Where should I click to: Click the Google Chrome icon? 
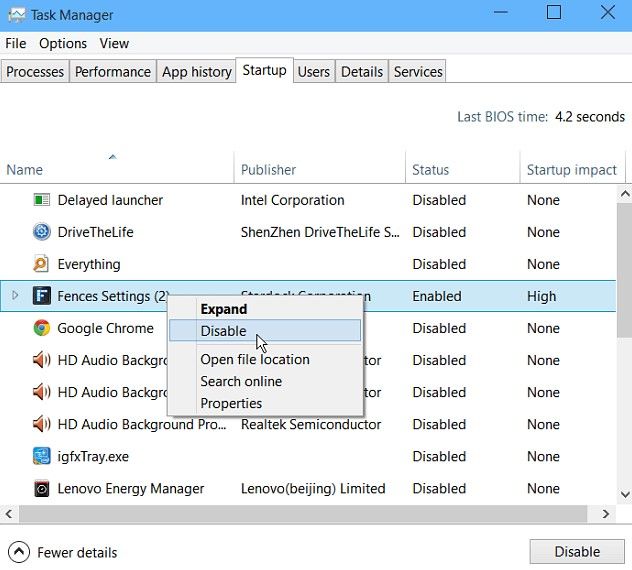42,328
